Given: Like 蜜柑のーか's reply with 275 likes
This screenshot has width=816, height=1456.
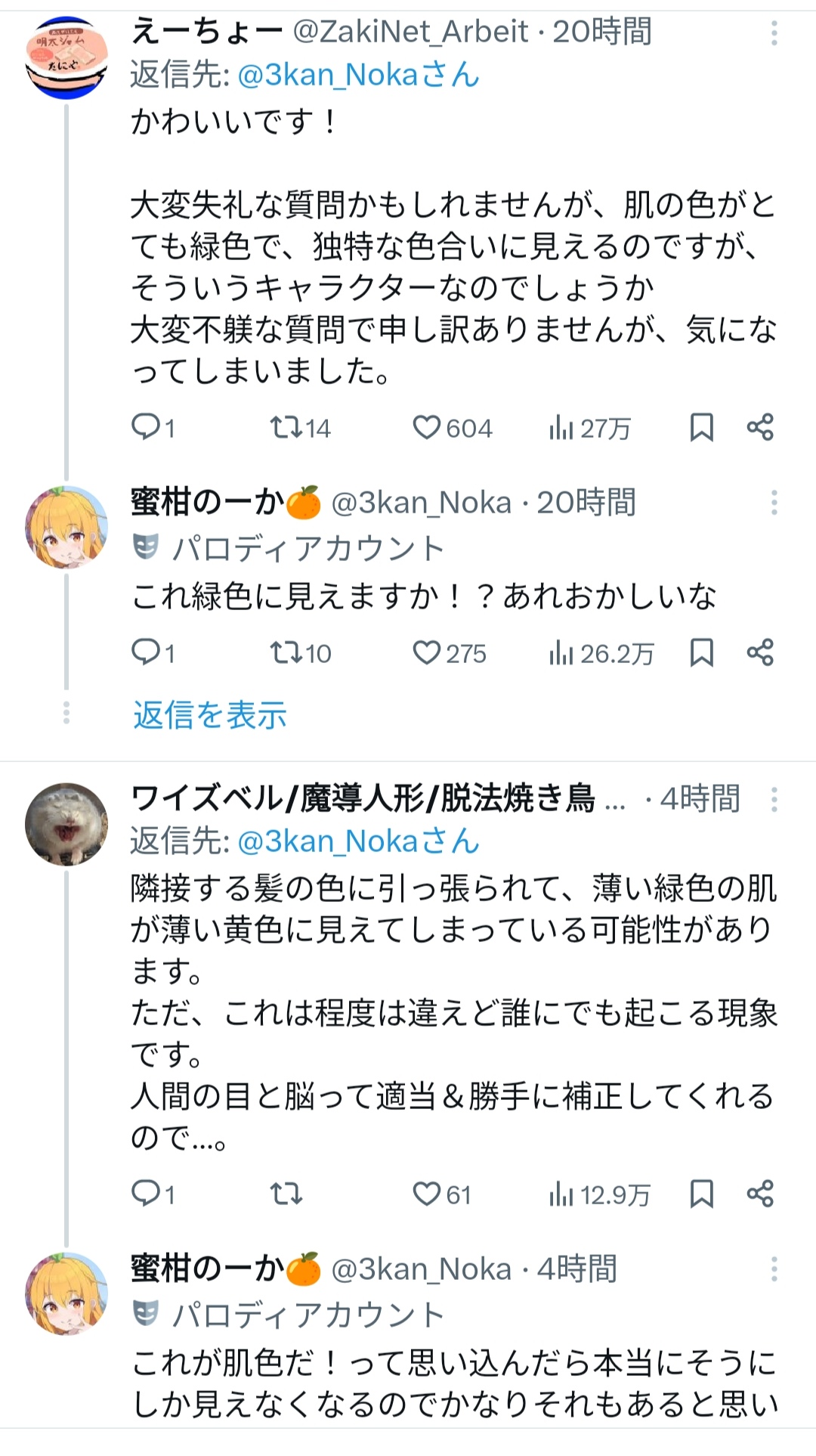Looking at the screenshot, I should point(426,653).
